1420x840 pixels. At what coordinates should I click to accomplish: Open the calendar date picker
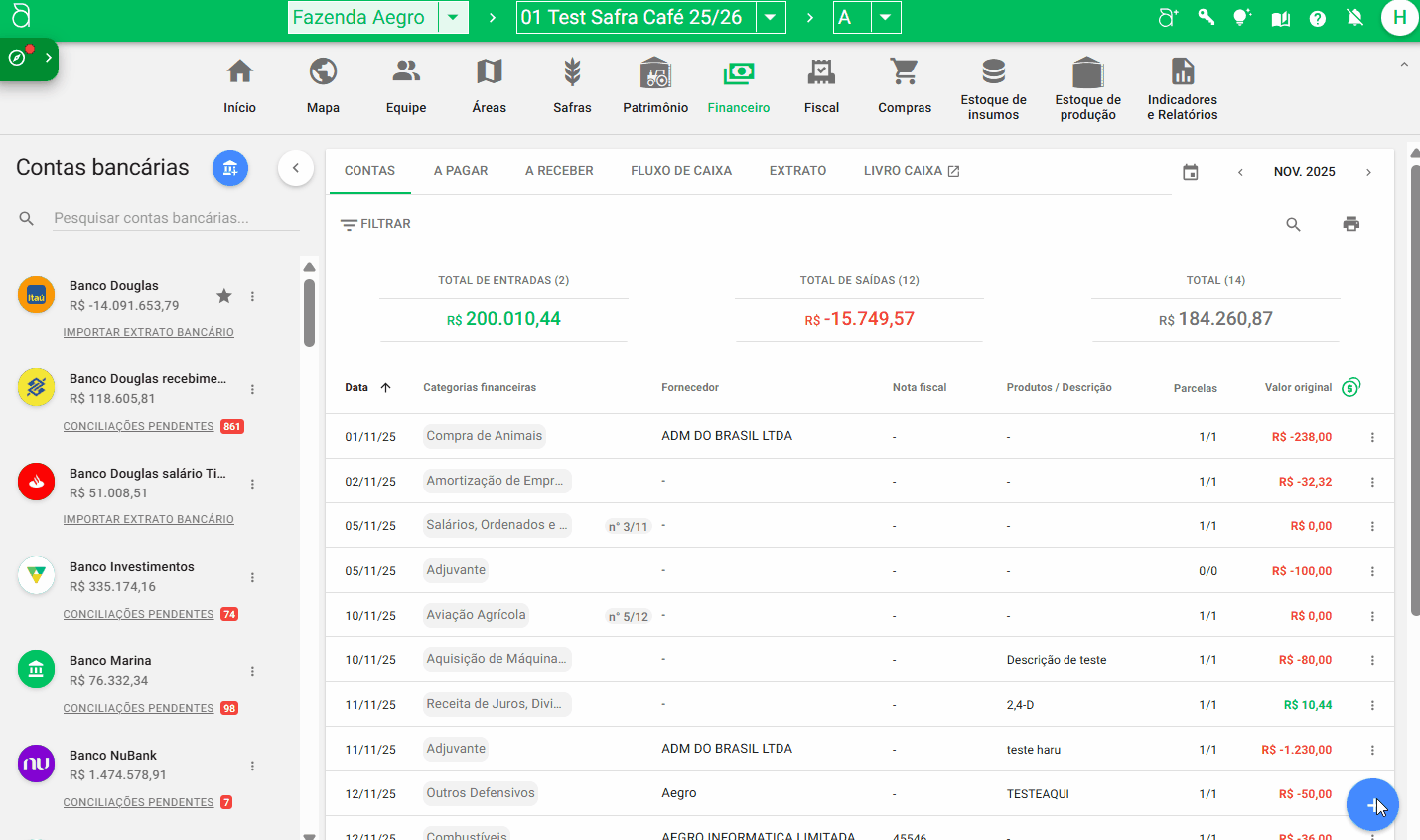pos(1190,172)
